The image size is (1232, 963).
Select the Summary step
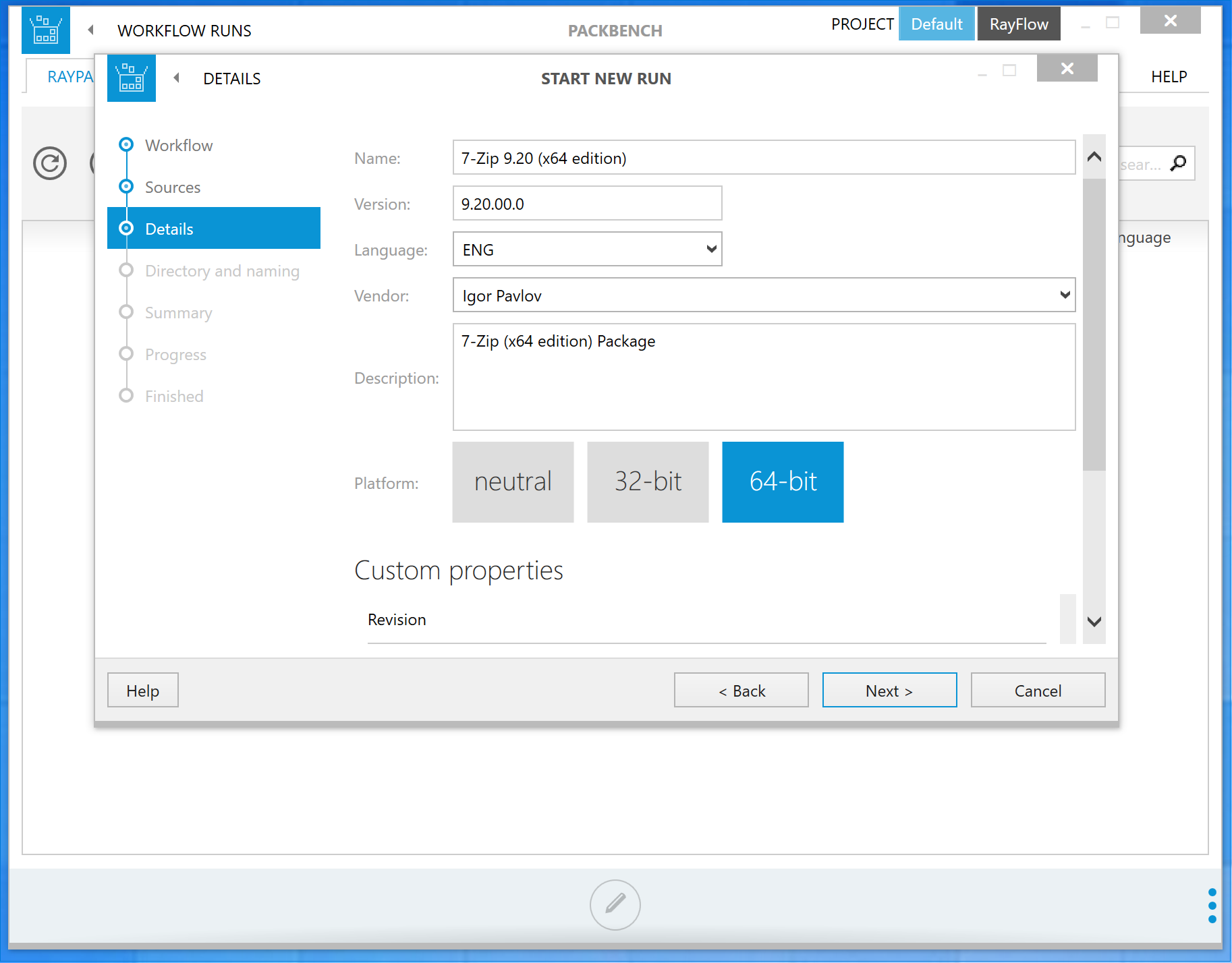tap(179, 312)
